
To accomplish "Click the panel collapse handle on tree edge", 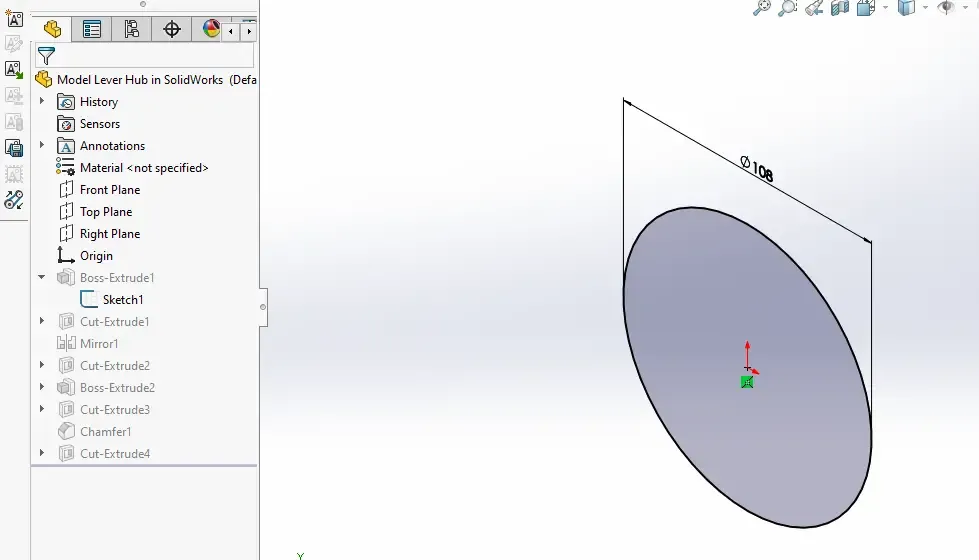I will (263, 307).
